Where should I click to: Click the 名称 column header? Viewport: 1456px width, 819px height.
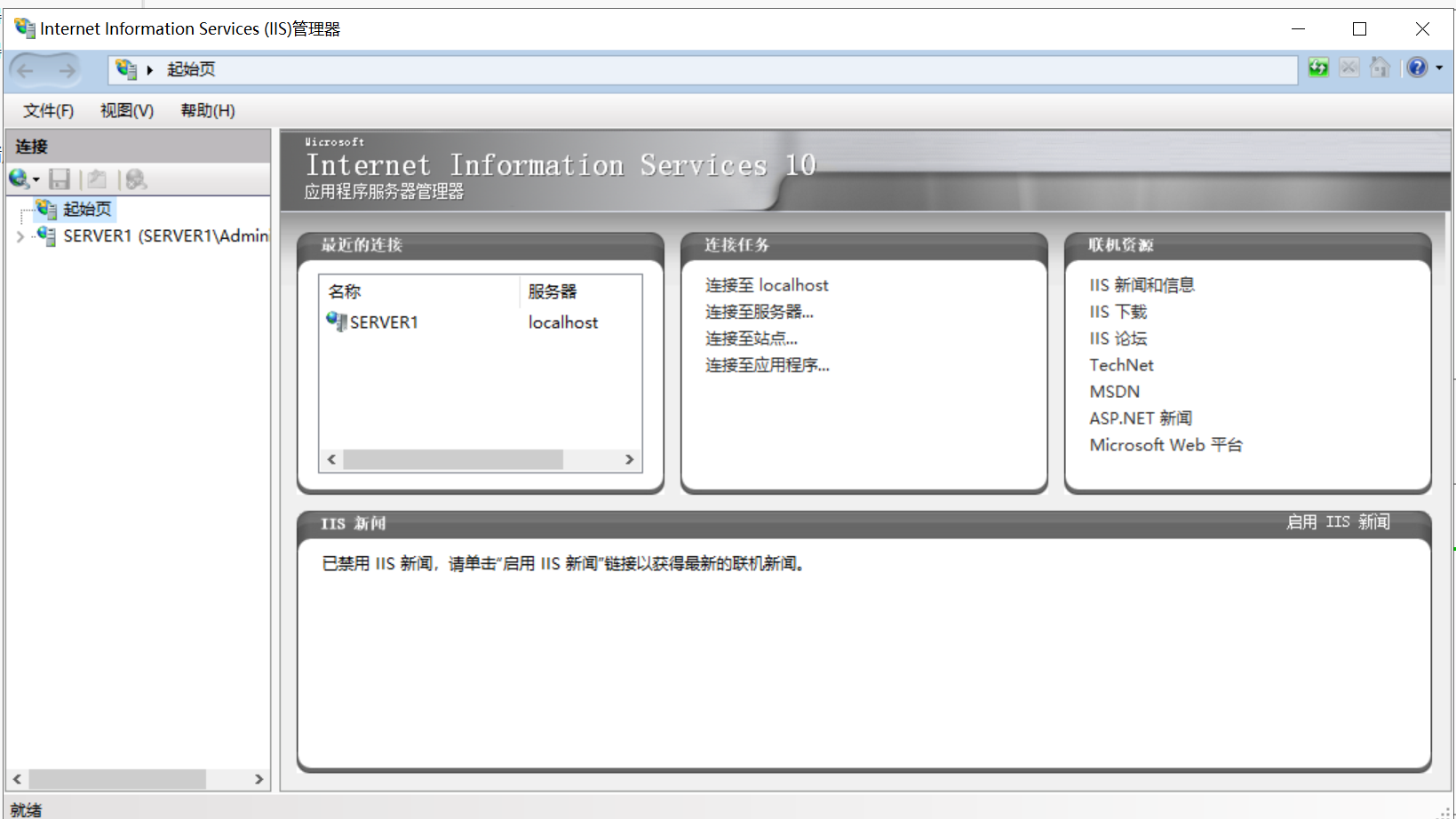pos(419,291)
